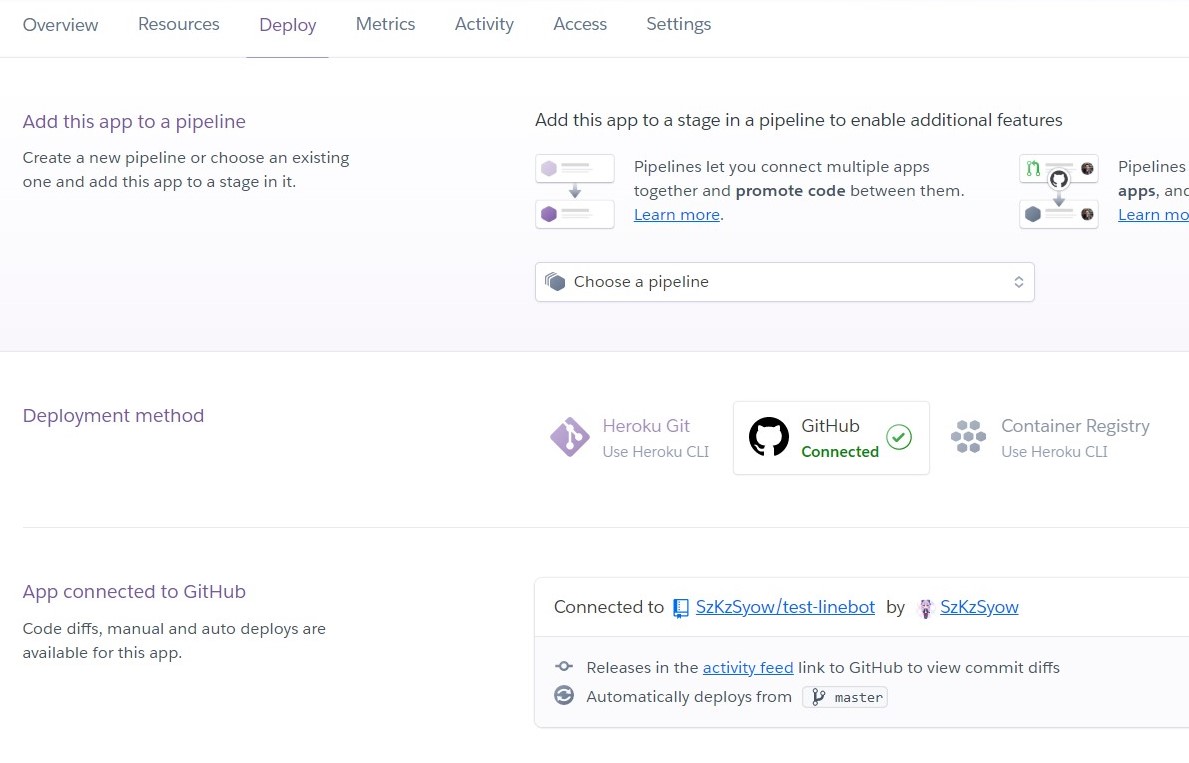Screen dimensions: 1189x763
Task: Click the repository book icon
Action: click(x=681, y=608)
